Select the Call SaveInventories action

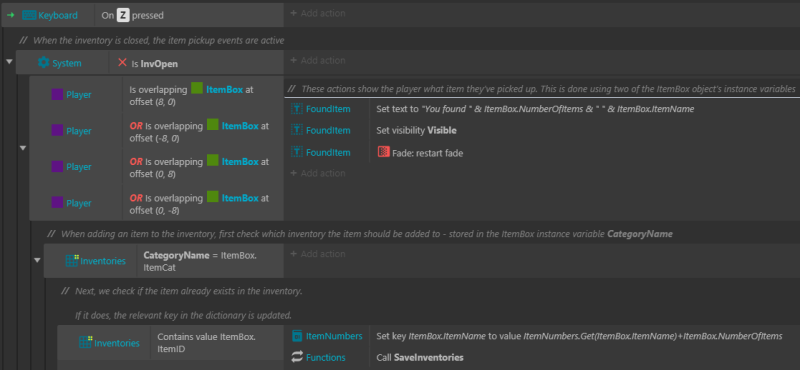[x=420, y=357]
